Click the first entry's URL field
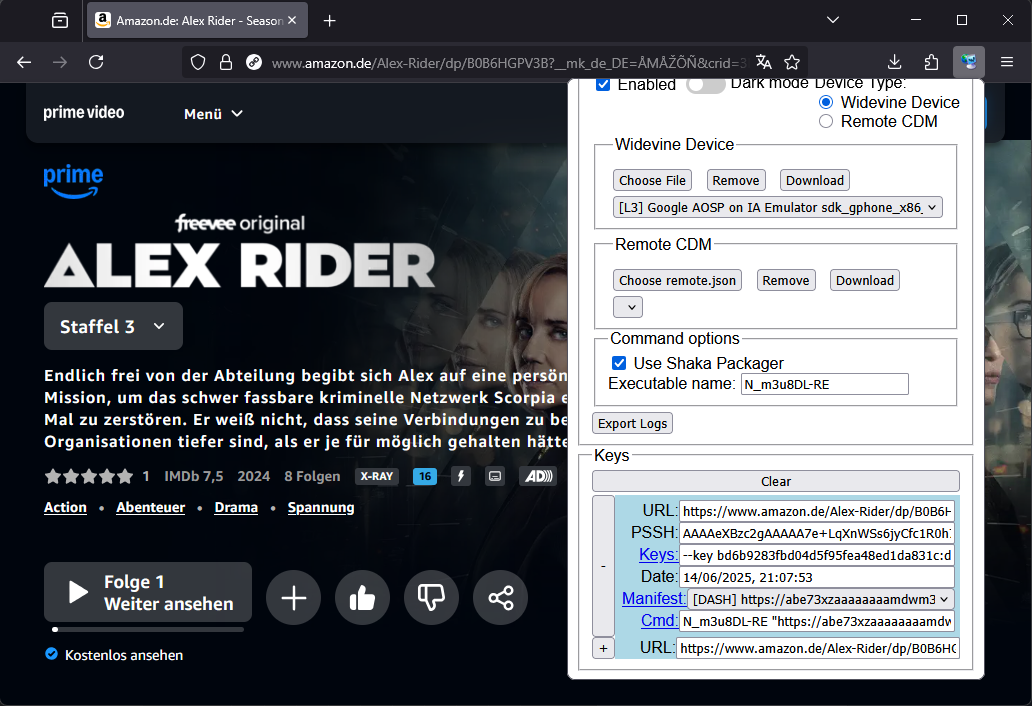Screen dimensions: 1032x706 817,511
